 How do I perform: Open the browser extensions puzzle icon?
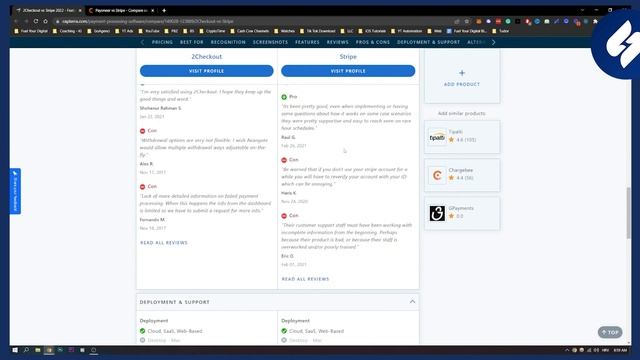pos(596,21)
